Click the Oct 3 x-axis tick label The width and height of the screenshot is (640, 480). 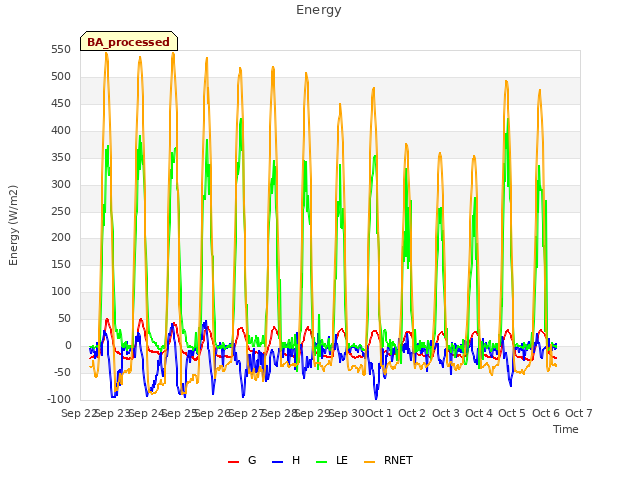(x=445, y=413)
